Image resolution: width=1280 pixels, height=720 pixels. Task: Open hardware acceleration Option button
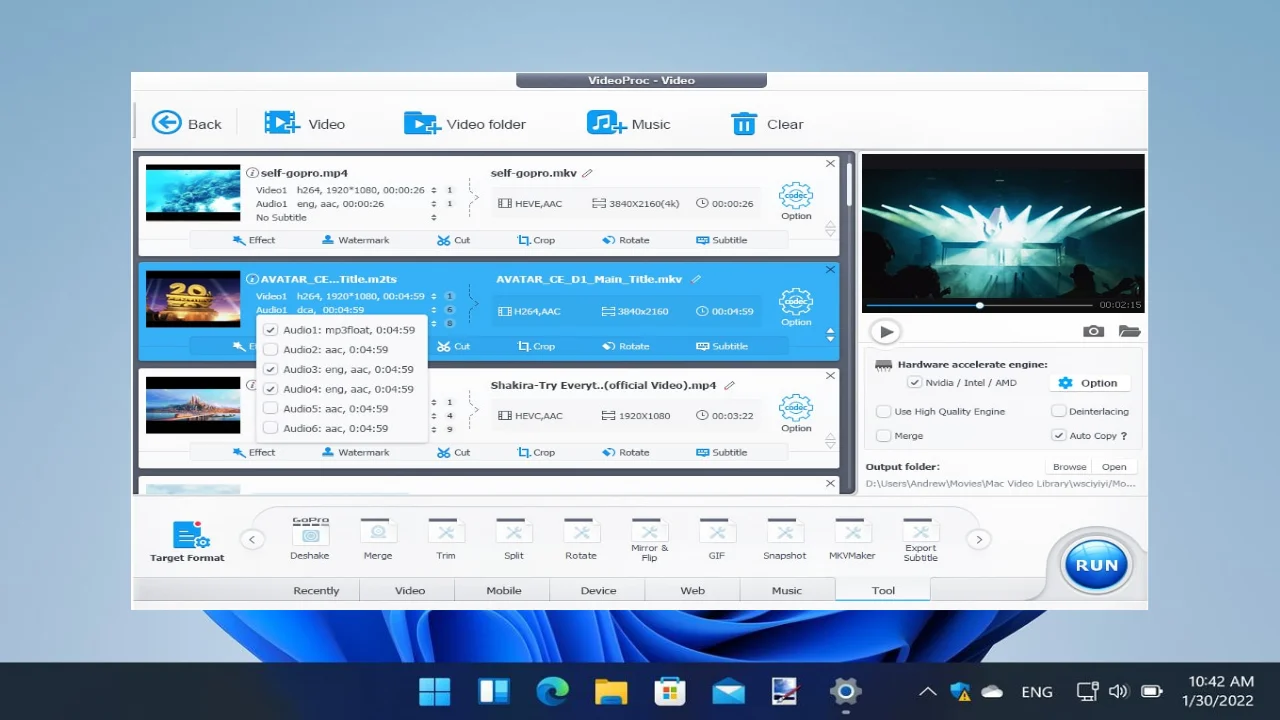click(x=1090, y=383)
